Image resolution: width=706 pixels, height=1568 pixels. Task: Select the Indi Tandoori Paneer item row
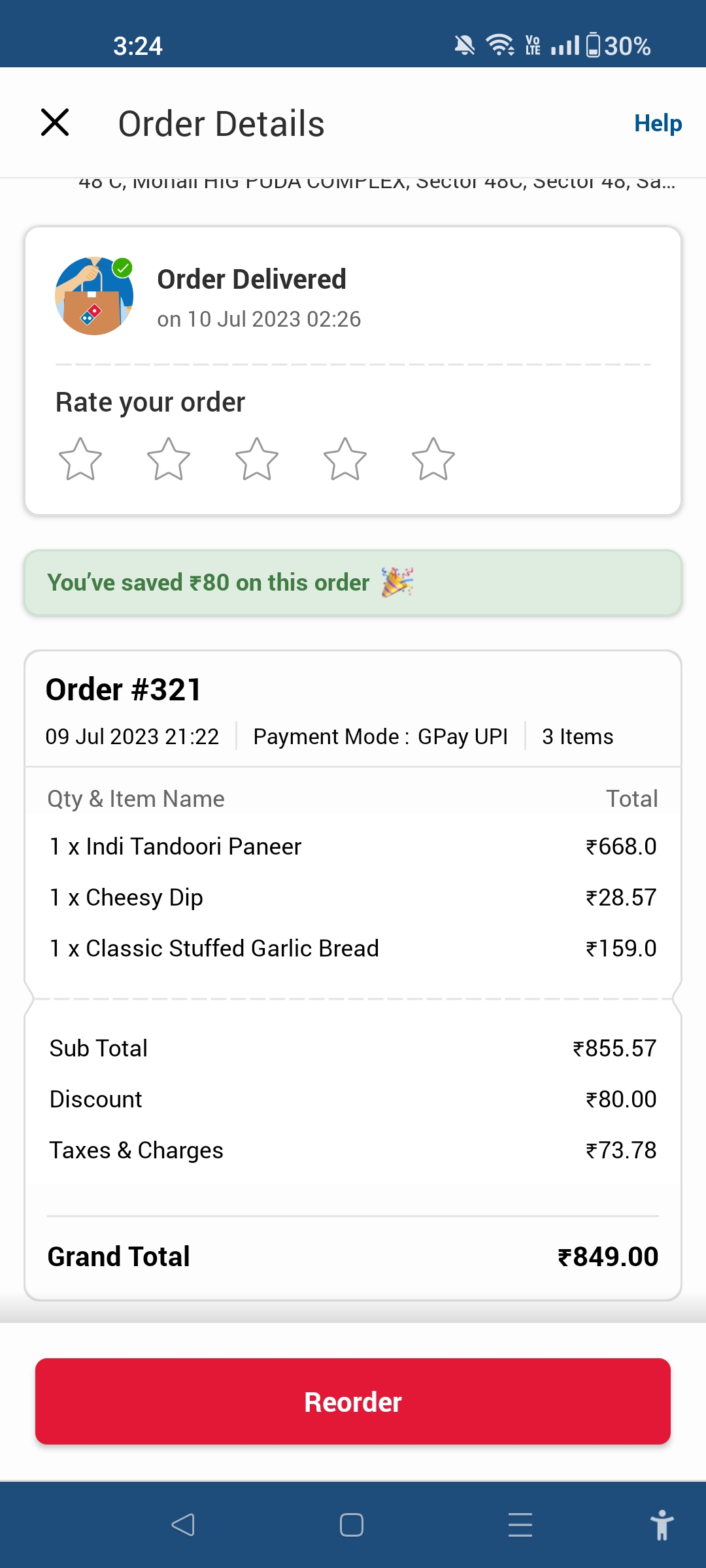pyautogui.click(x=353, y=847)
